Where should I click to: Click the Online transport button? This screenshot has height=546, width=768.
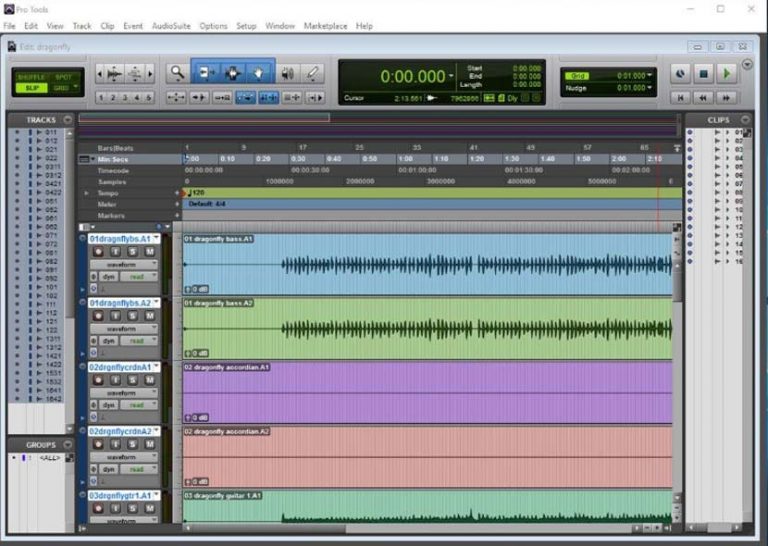click(680, 74)
